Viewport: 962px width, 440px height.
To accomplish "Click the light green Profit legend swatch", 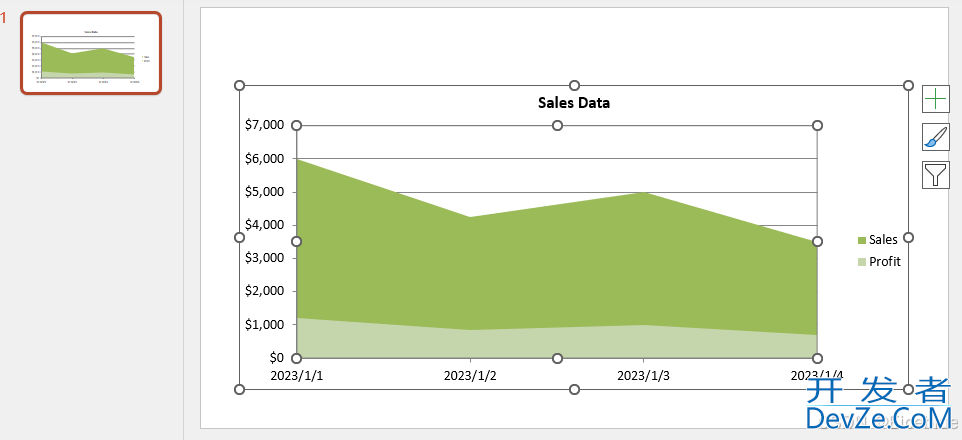I will point(861,262).
